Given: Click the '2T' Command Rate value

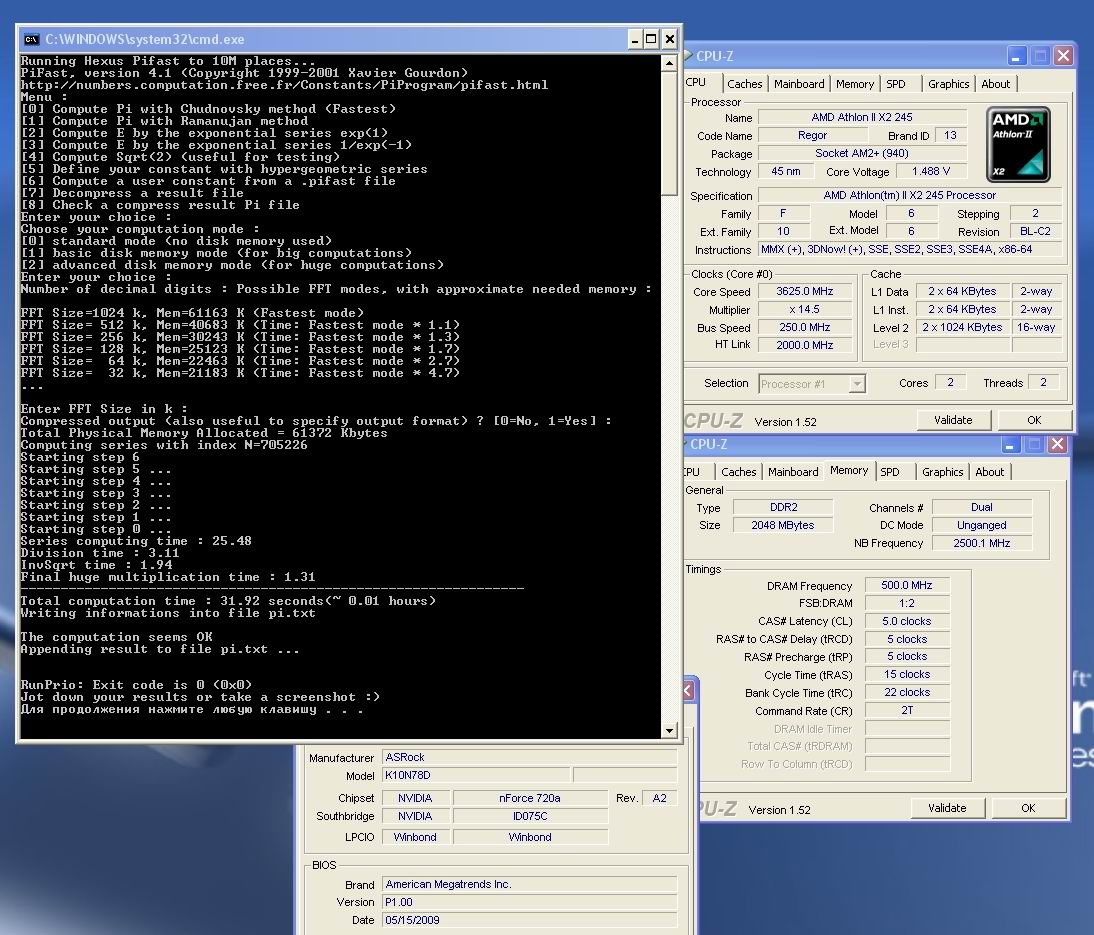Looking at the screenshot, I should click(907, 710).
